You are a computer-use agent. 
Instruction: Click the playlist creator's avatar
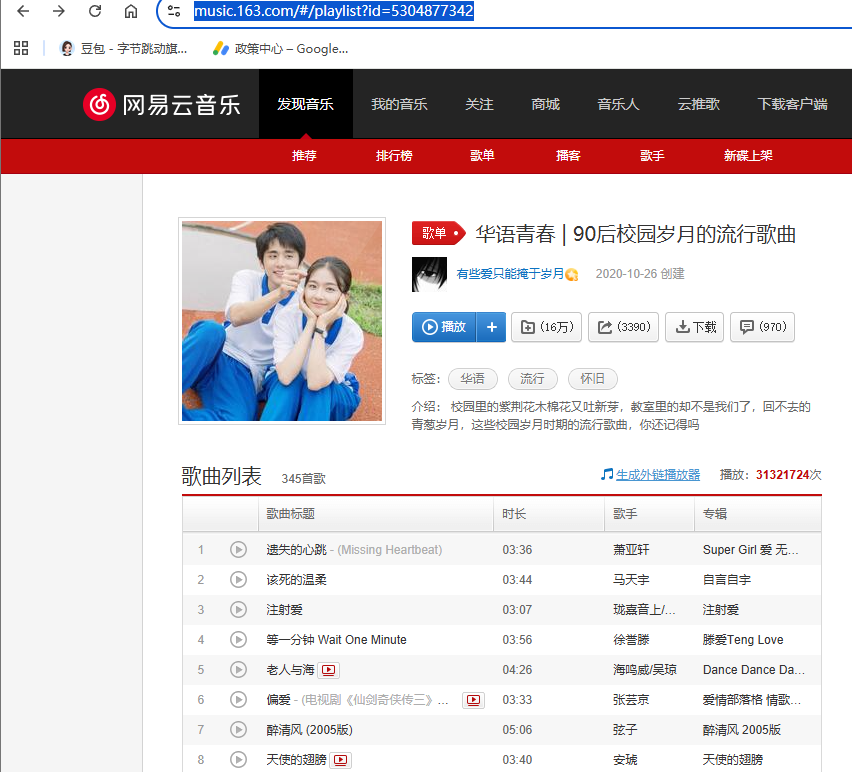tap(428, 274)
